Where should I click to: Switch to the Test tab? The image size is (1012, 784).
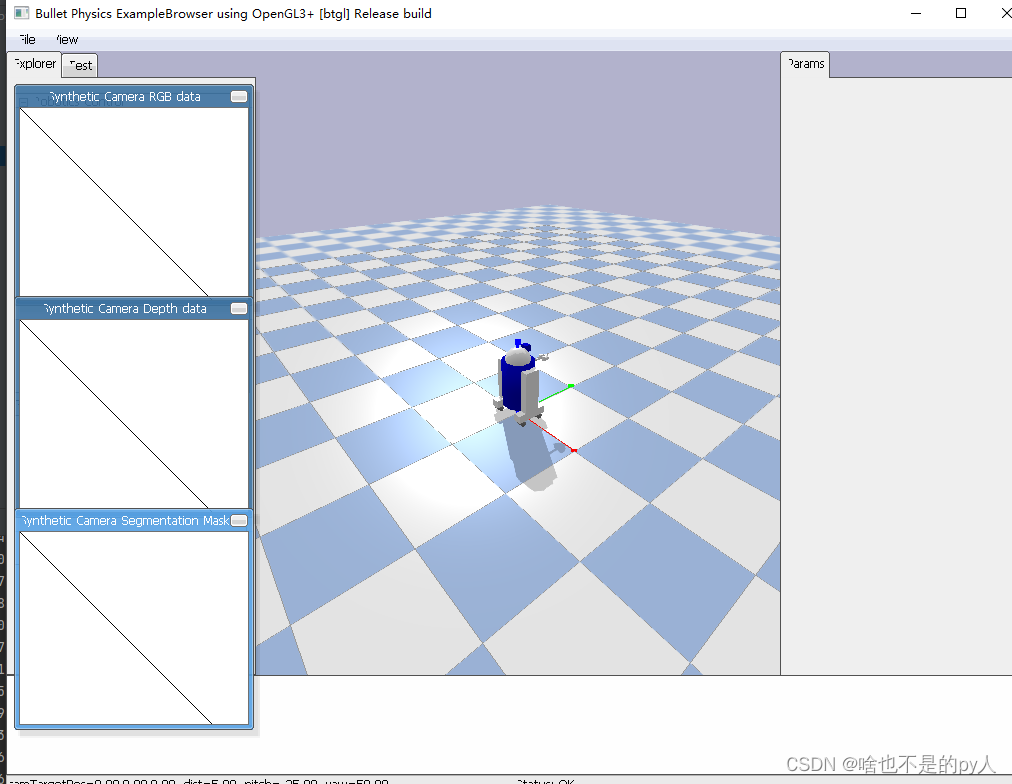pos(79,64)
